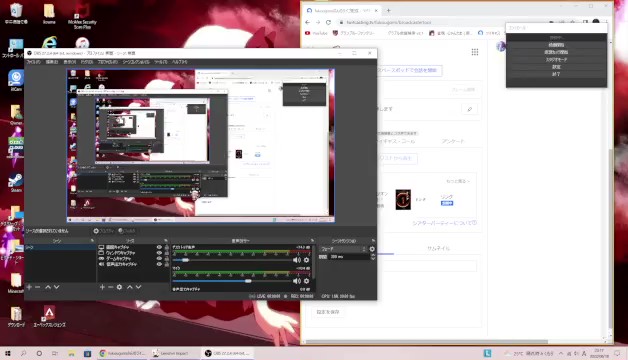Click the add scene plus icon
Image resolution: width=628 pixels, height=360 pixels.
pyautogui.click(x=29, y=287)
